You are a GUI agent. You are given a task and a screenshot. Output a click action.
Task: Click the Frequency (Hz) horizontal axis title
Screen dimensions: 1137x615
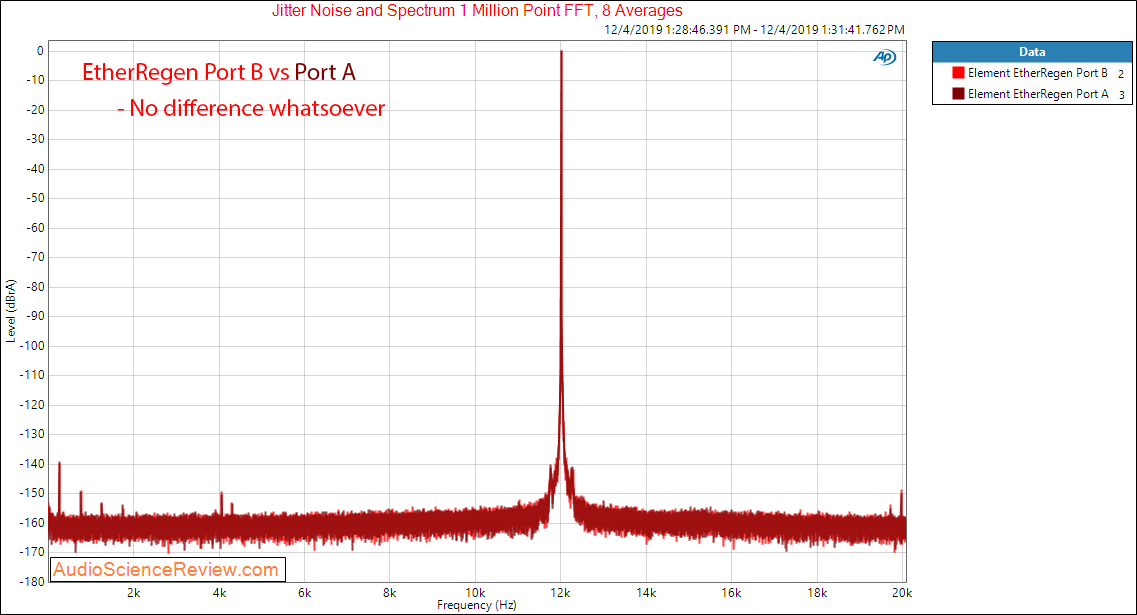tap(476, 605)
